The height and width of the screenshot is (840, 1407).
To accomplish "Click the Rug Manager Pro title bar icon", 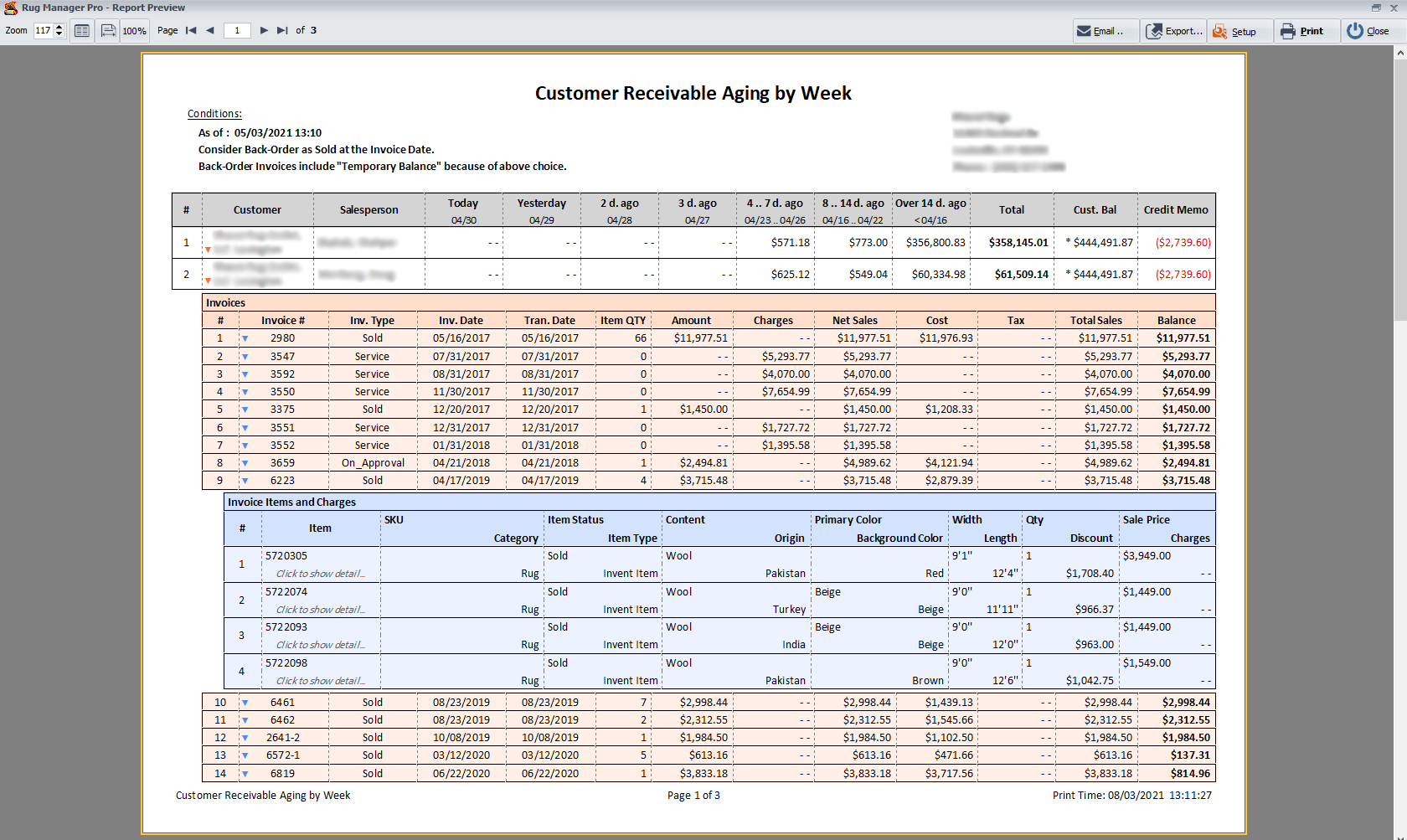I will coord(10,8).
